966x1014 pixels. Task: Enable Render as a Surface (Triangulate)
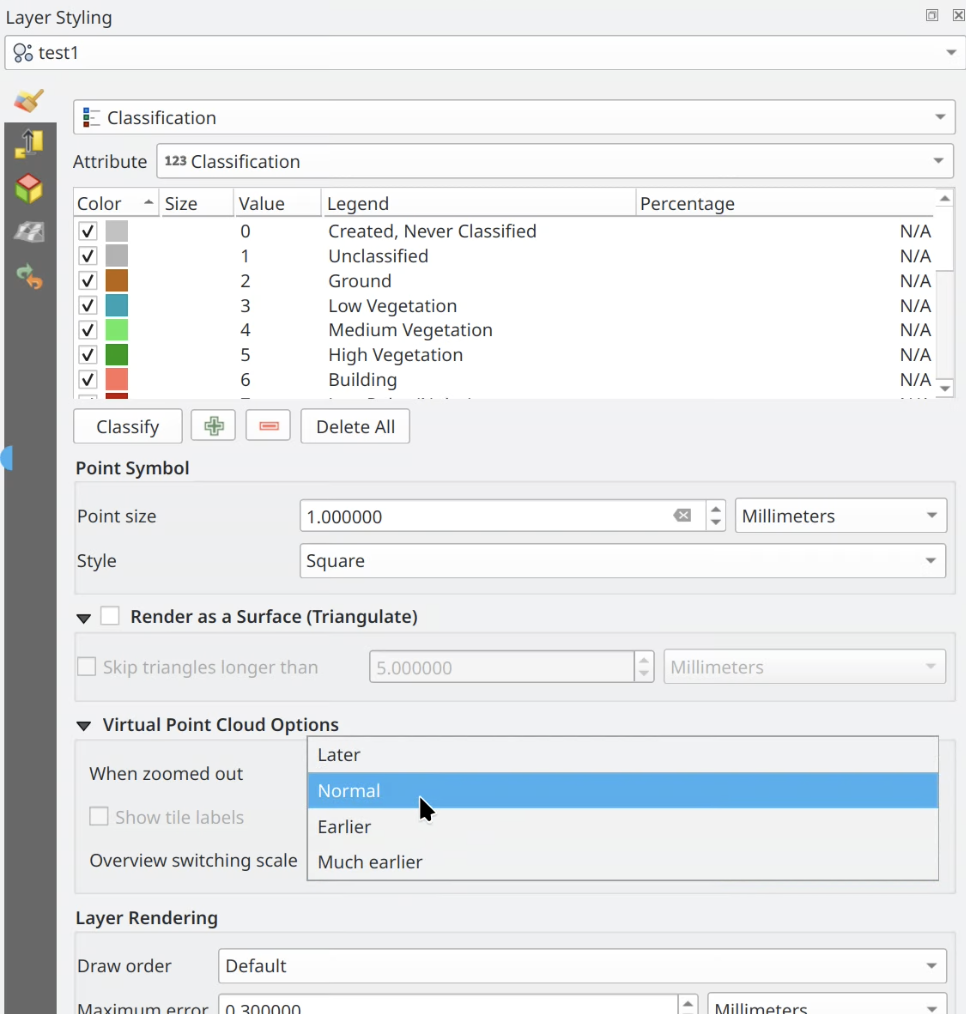110,617
